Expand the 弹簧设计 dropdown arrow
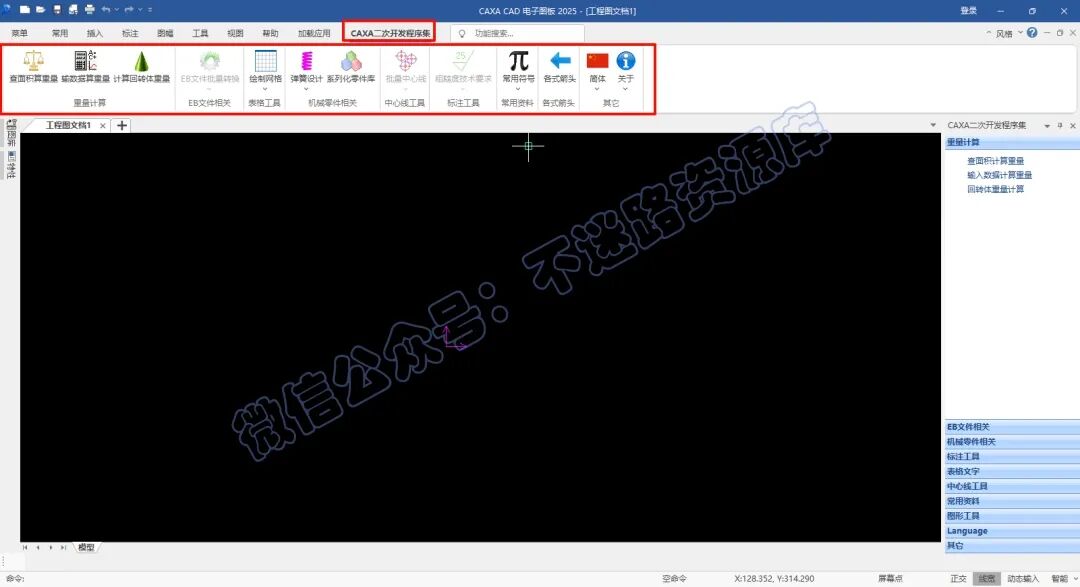The height and width of the screenshot is (587, 1080). pos(307,89)
